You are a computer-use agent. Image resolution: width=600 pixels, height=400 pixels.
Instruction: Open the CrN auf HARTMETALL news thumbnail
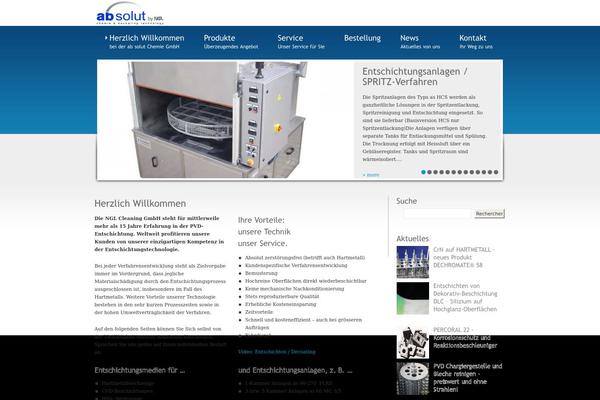point(412,262)
